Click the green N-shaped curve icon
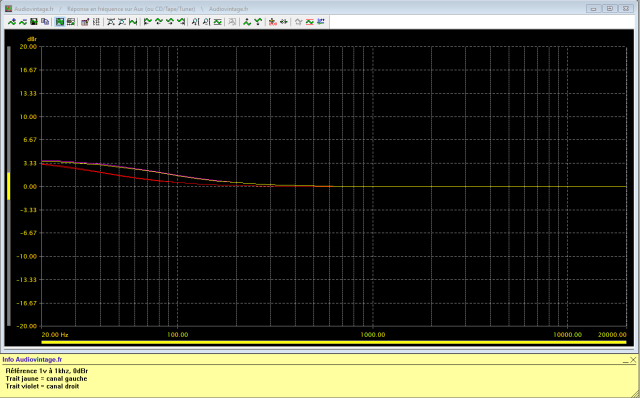The image size is (640, 398). point(133,22)
